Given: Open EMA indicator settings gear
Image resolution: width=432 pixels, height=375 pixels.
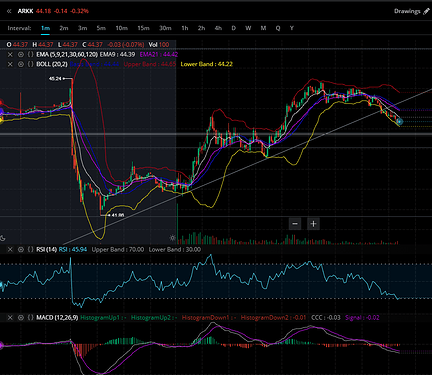Looking at the screenshot, I should tap(21, 54).
